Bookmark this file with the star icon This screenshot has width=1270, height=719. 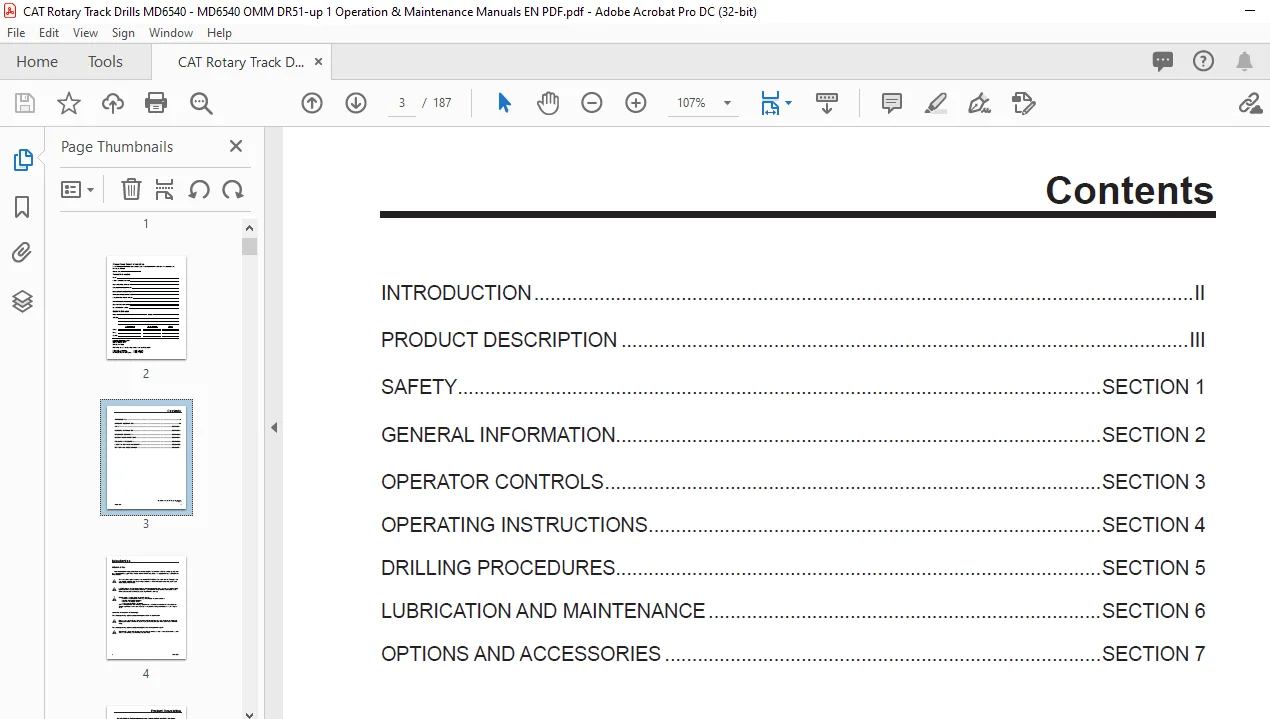[69, 103]
